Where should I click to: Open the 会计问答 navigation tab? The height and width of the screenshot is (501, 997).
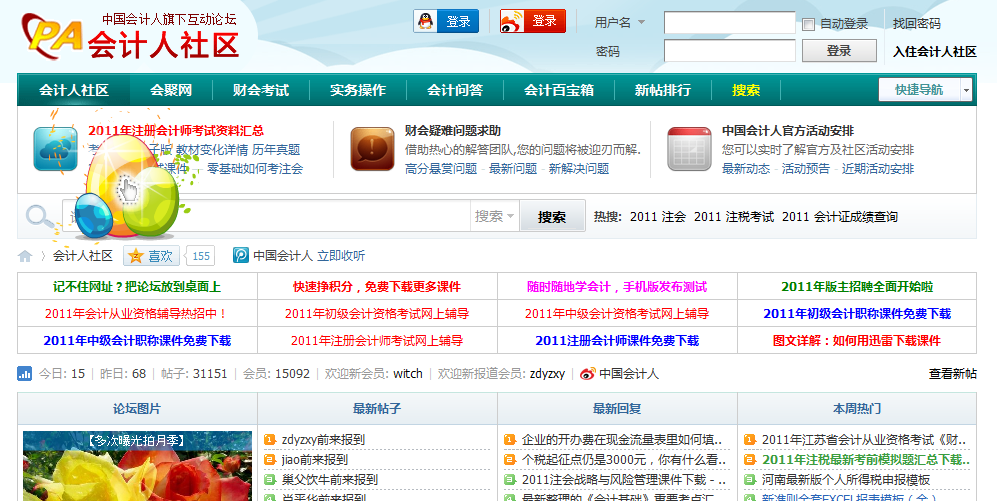(455, 90)
